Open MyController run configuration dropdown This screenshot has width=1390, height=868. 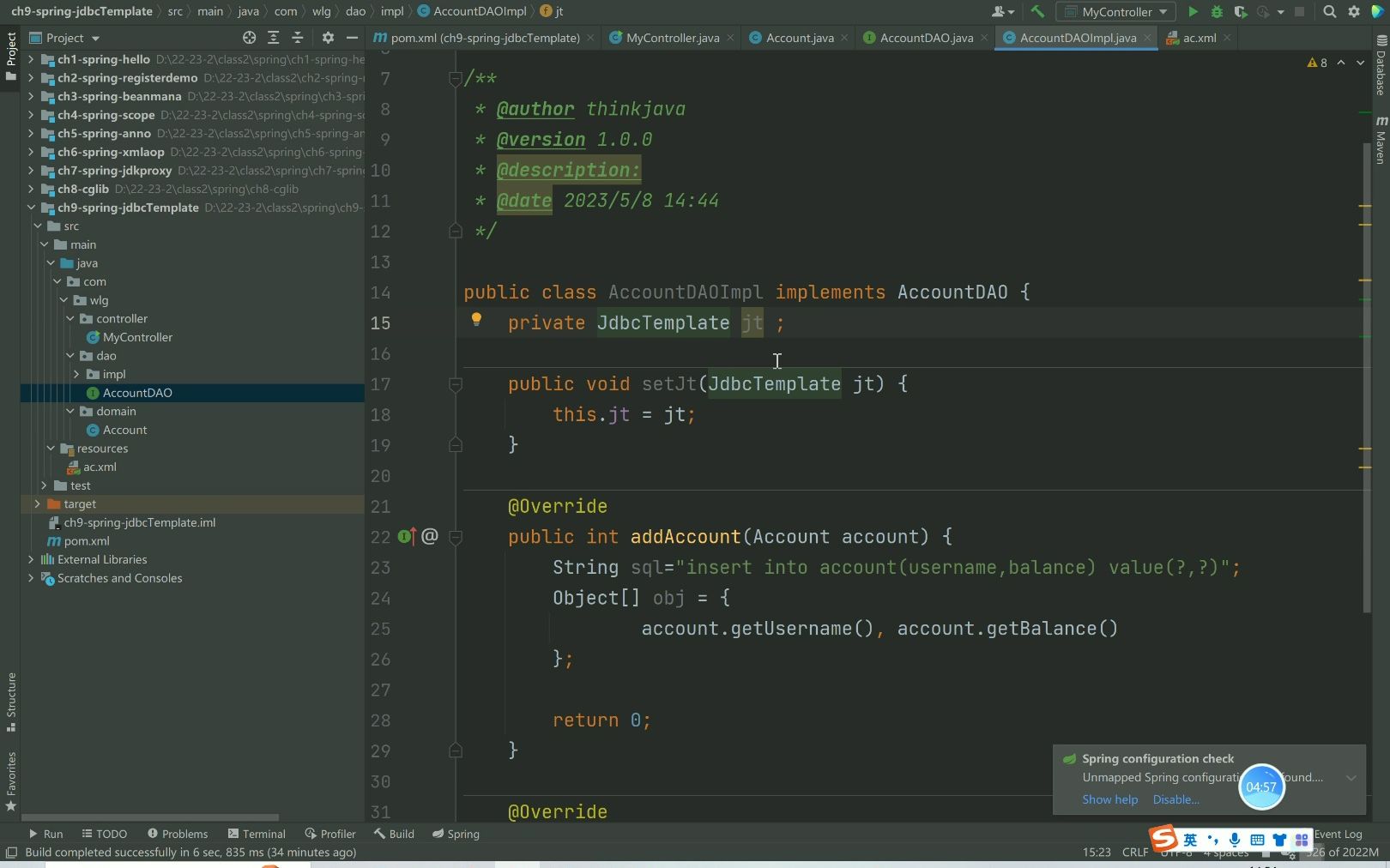1115,12
